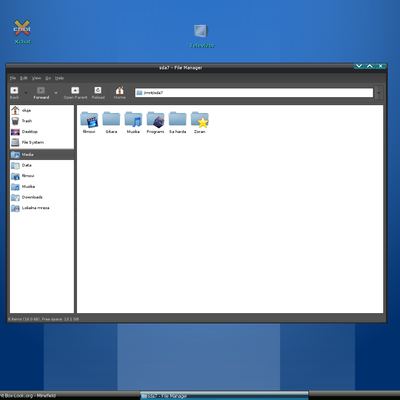Select the Muzika folder with music note
The image size is (400, 400).
(x=133, y=123)
